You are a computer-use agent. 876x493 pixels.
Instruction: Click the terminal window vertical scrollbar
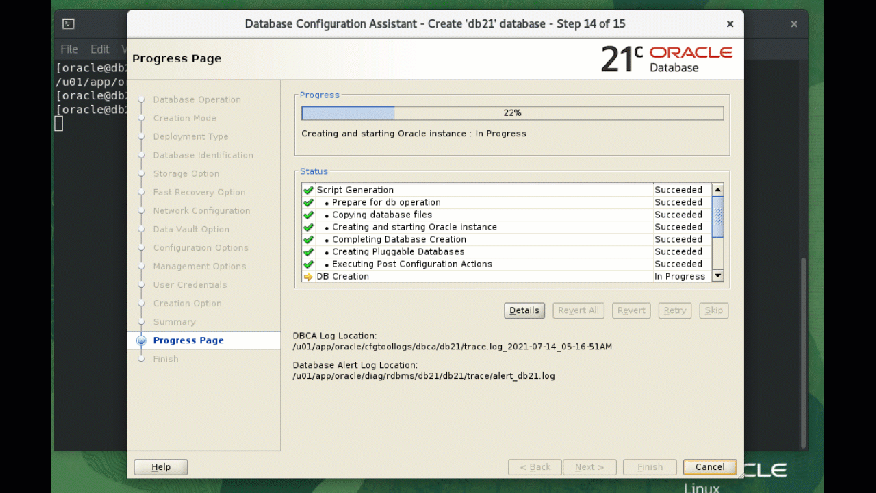coord(803,353)
